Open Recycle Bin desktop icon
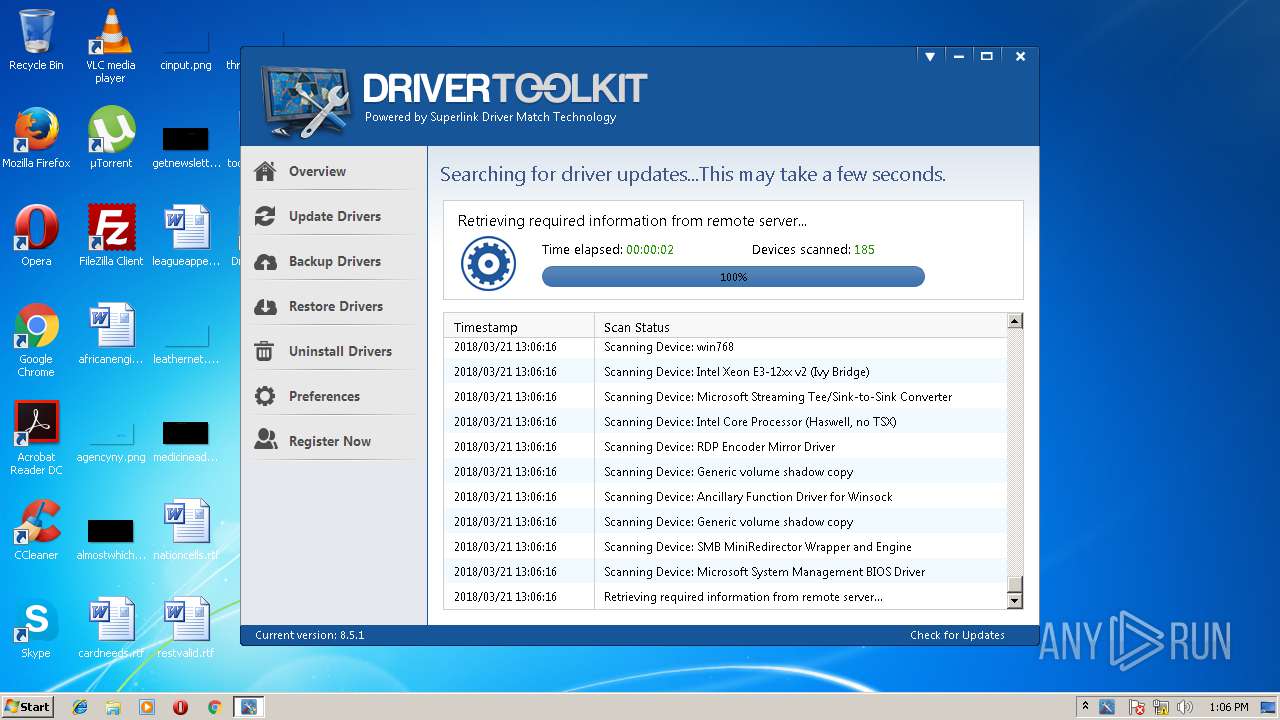 point(36,40)
